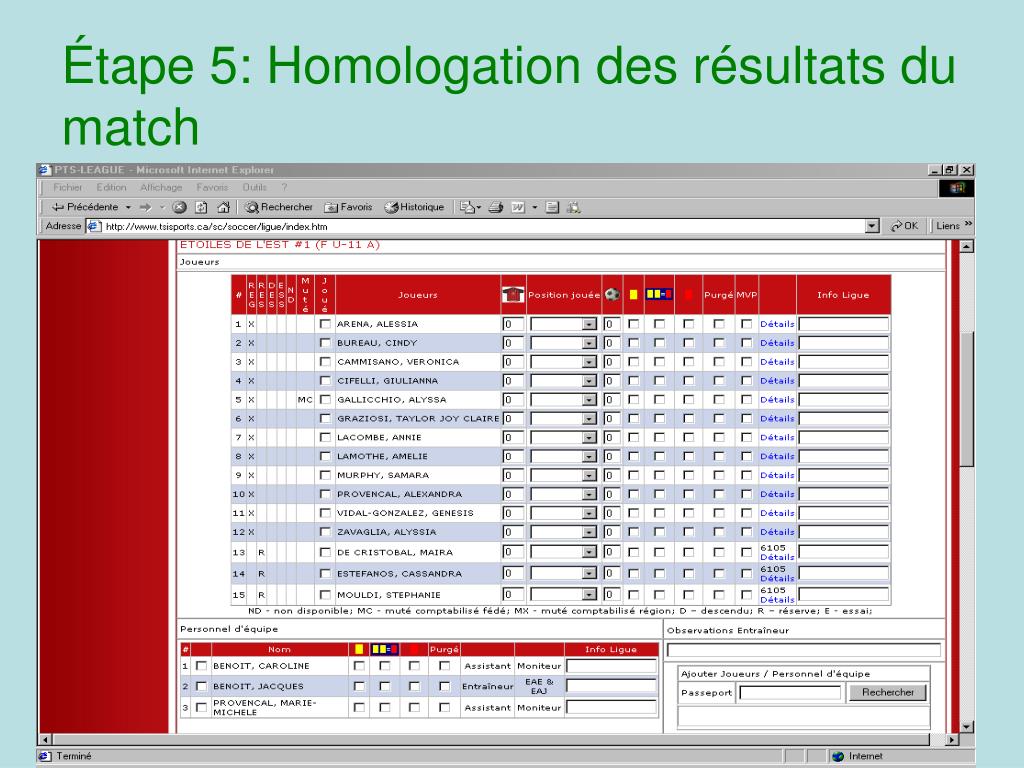
Task: Click the Internet zone status bar icon
Action: tap(839, 756)
